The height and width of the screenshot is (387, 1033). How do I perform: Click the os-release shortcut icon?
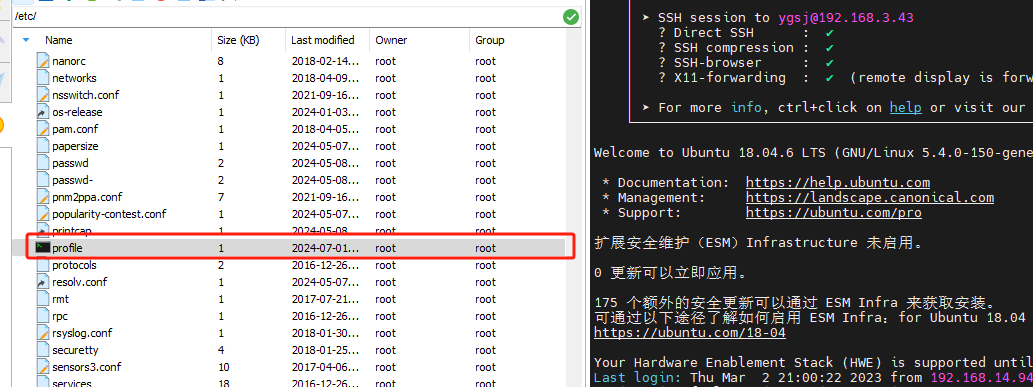[43, 112]
